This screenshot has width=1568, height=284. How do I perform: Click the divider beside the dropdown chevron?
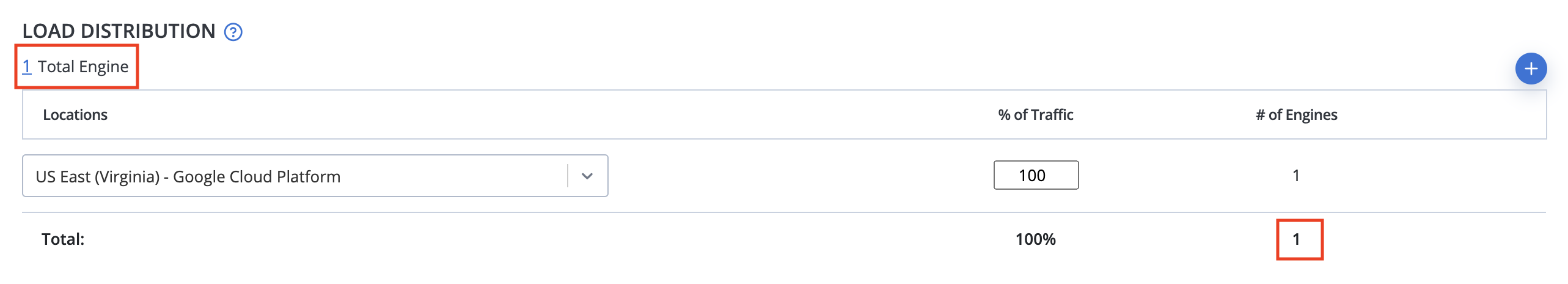pyautogui.click(x=568, y=176)
